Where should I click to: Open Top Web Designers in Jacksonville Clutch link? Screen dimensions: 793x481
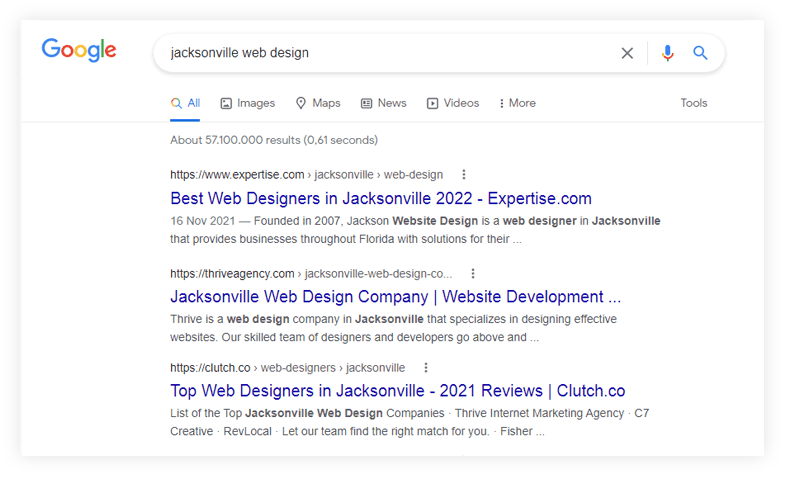tap(397, 391)
